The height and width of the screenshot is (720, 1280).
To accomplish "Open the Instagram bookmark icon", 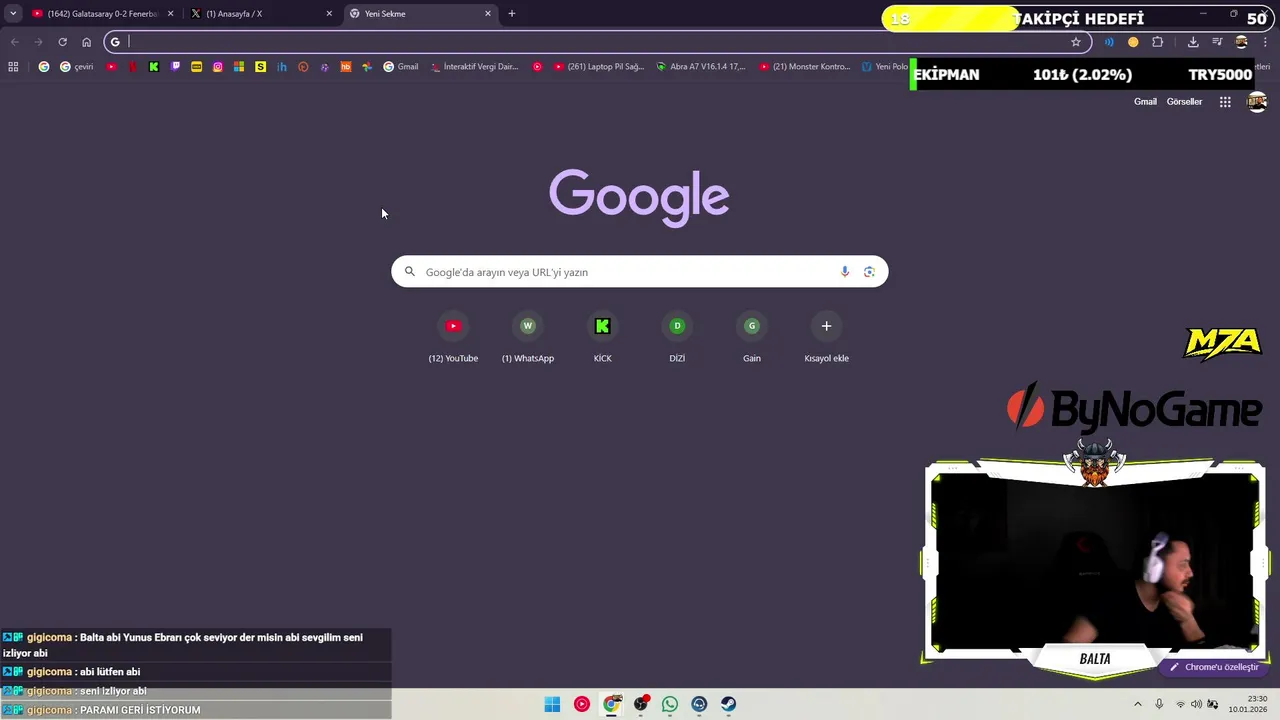I will [218, 67].
